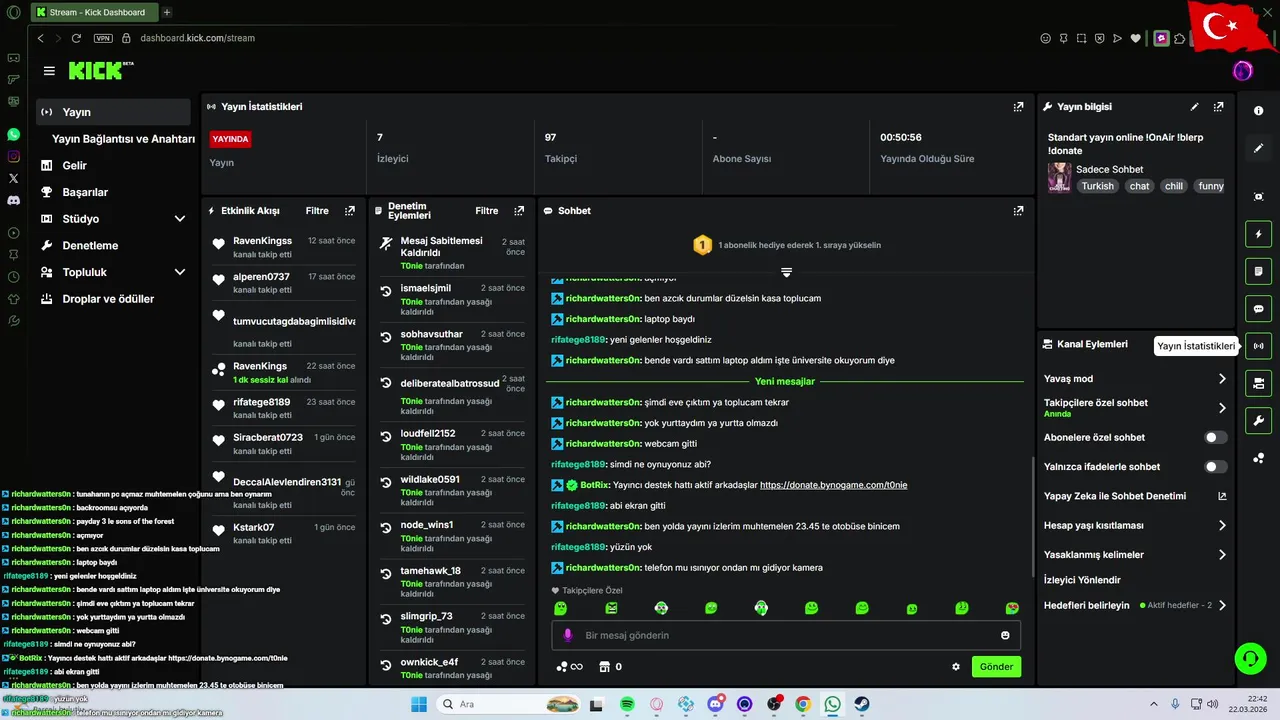This screenshot has height=720, width=1280.
Task: Click the channel points infinity icon
Action: tap(569, 667)
